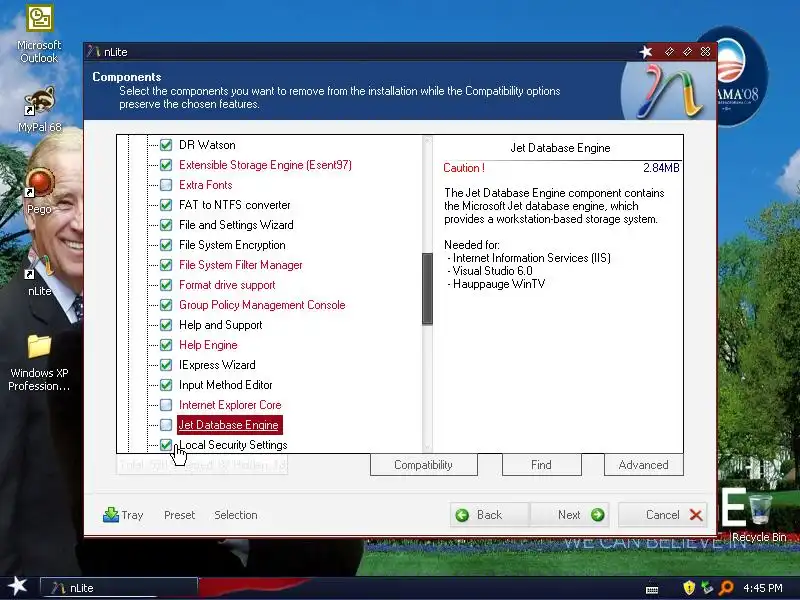Image resolution: width=800 pixels, height=600 pixels.
Task: Open the Pego desktop shortcut
Action: coord(39,191)
